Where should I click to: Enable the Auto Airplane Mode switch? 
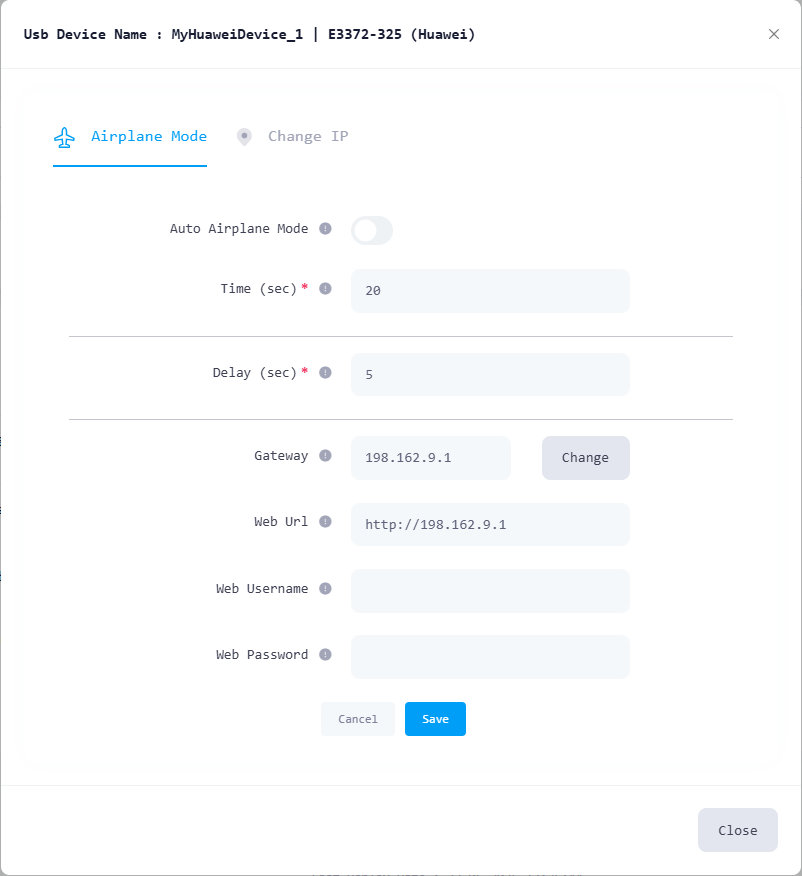(372, 230)
